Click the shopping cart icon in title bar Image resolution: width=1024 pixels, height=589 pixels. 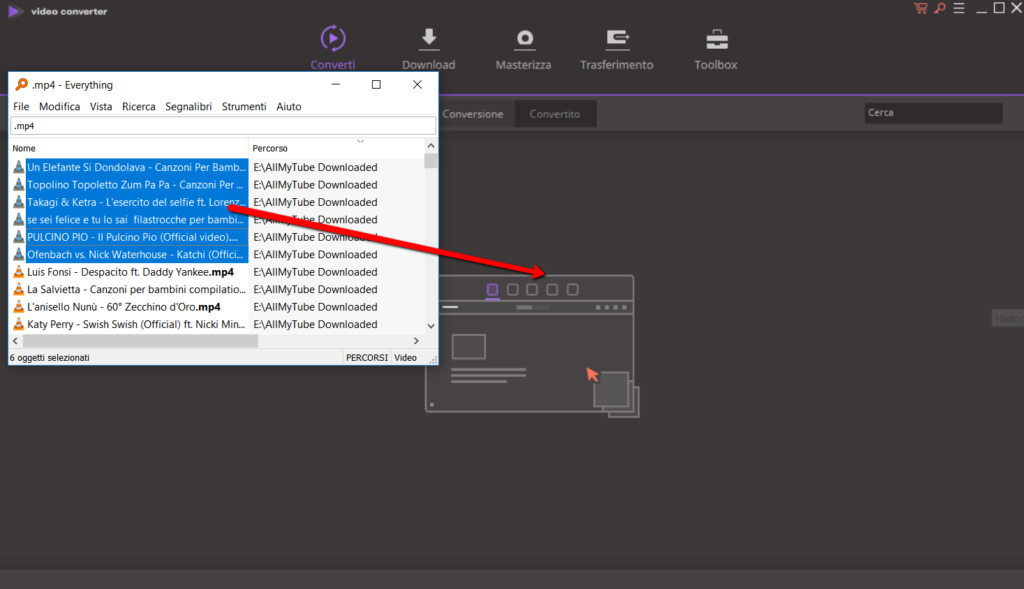[x=921, y=8]
